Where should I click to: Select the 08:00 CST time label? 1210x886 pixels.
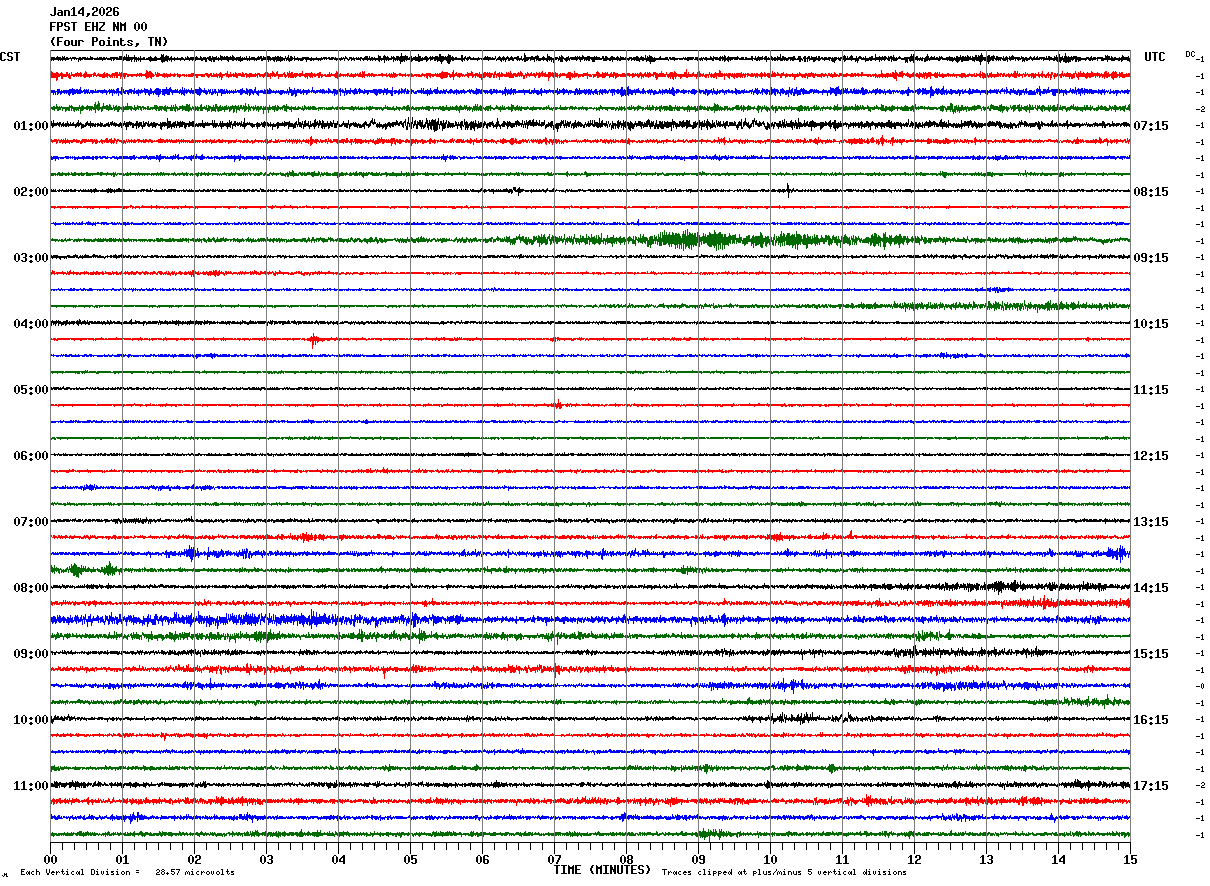(x=31, y=588)
